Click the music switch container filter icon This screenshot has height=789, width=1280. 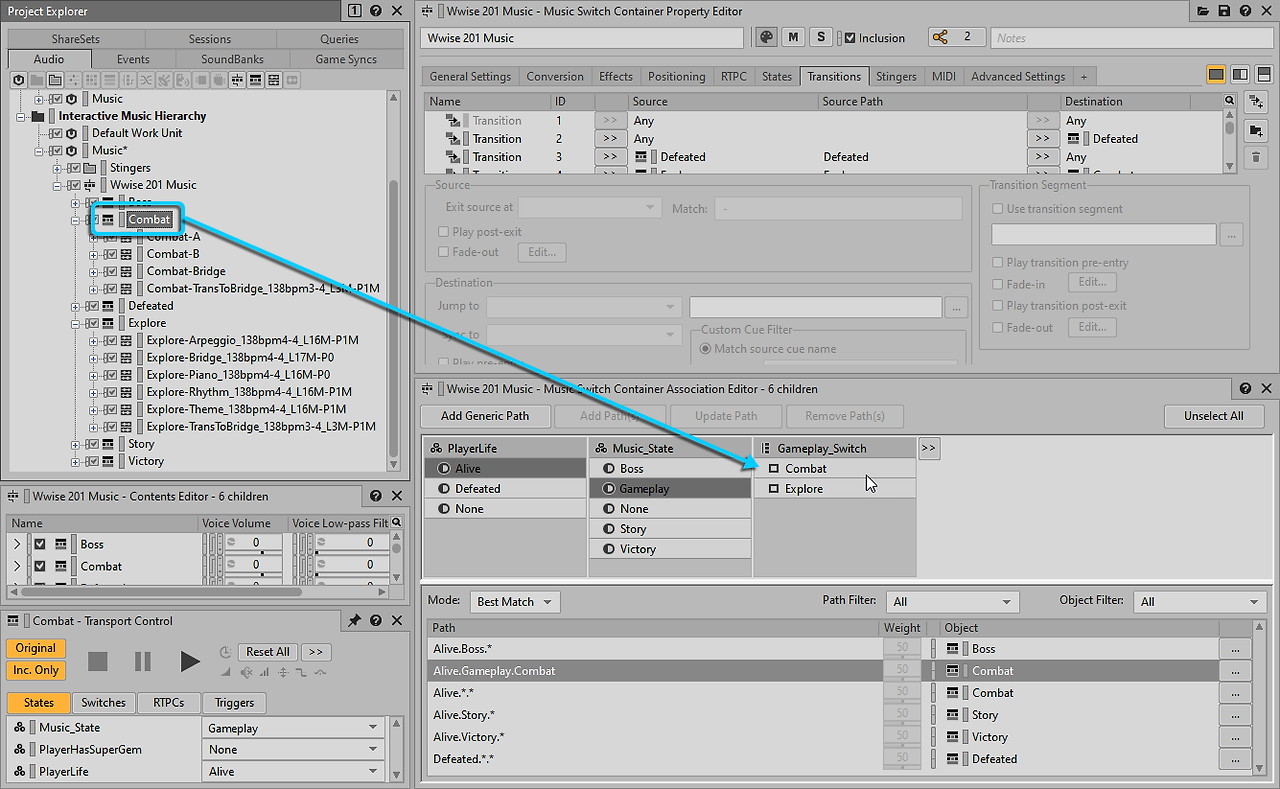click(x=237, y=80)
